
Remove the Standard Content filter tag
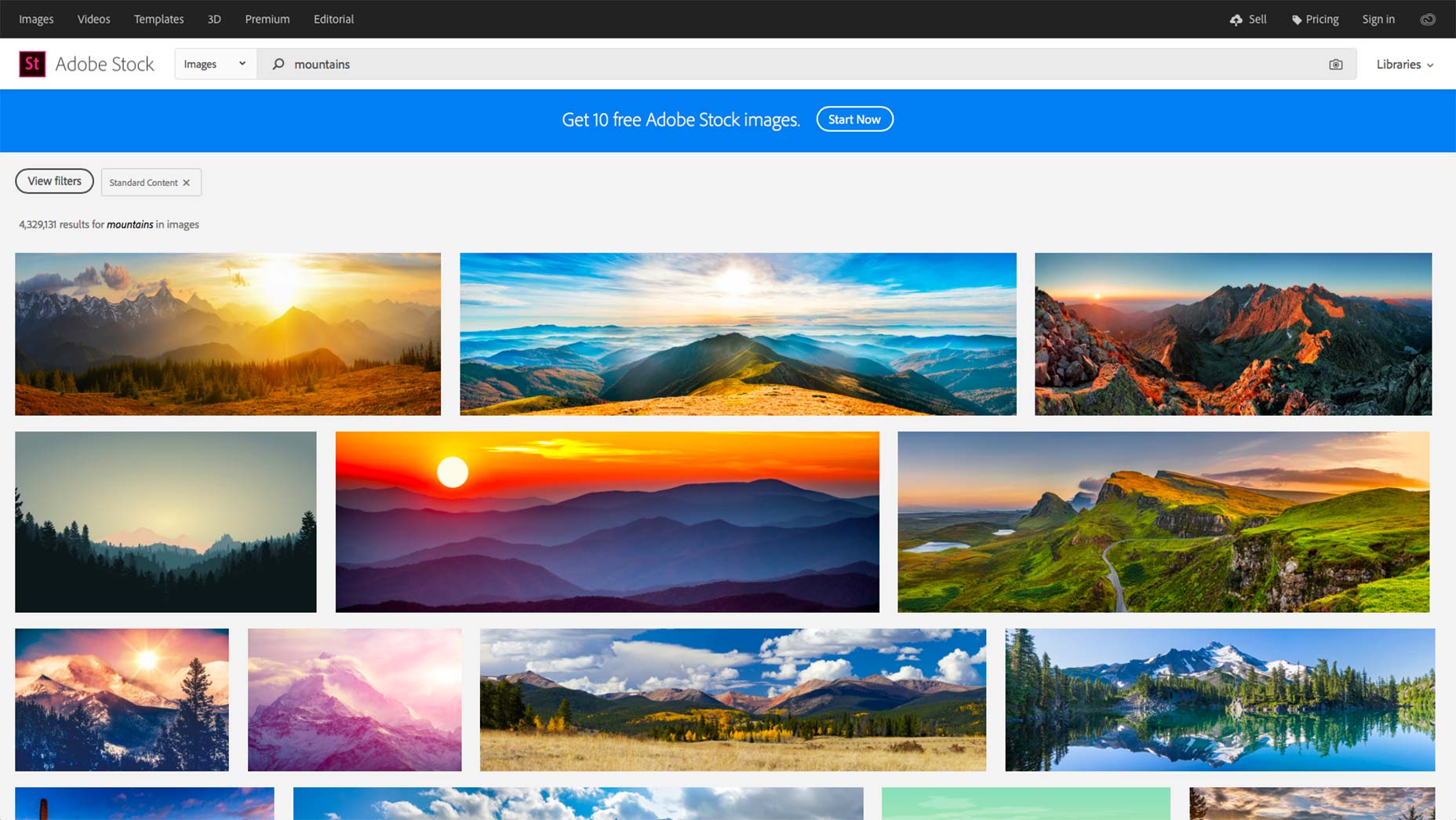tap(186, 183)
